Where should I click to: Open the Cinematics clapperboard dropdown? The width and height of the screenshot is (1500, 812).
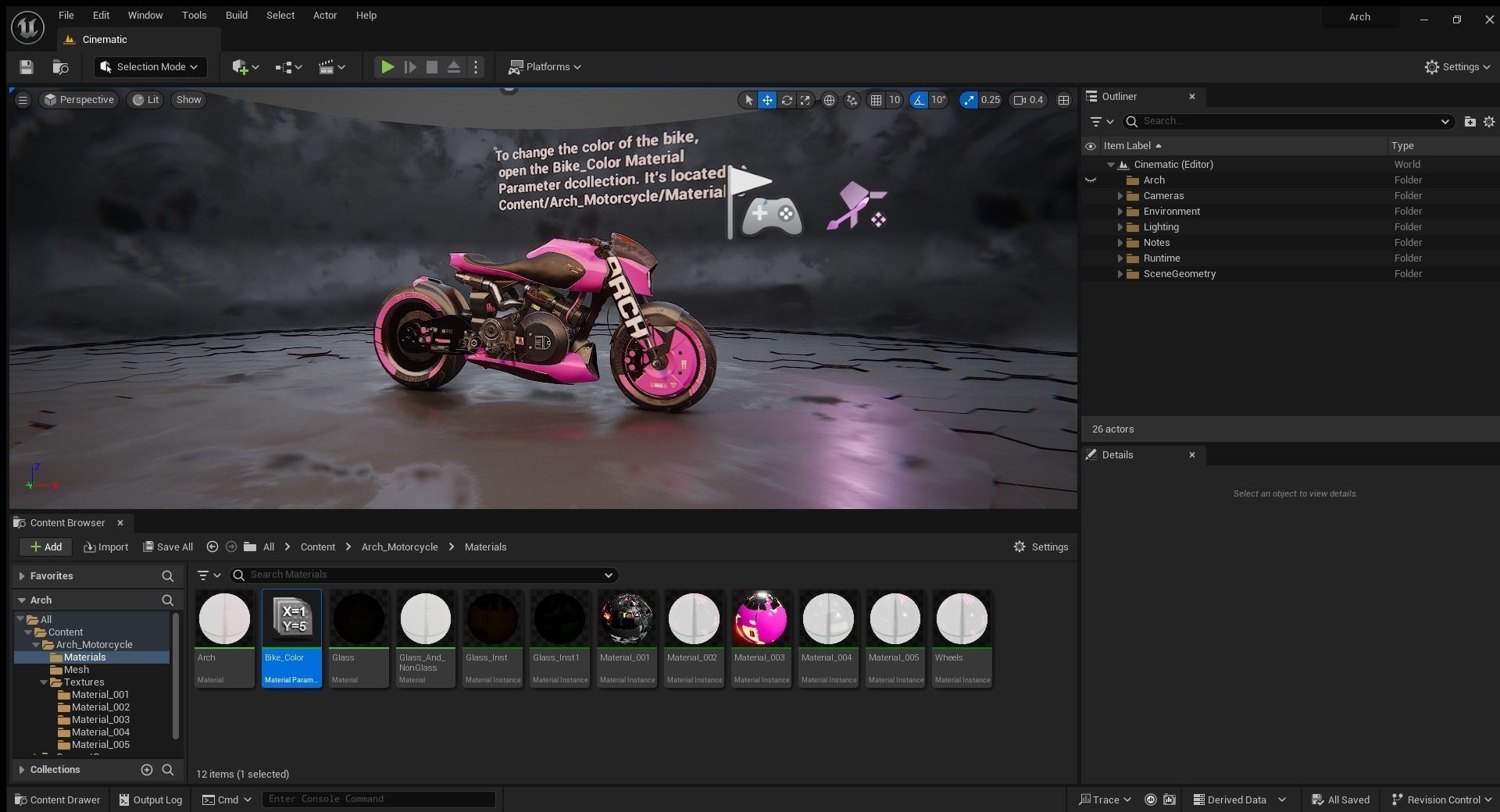332,67
